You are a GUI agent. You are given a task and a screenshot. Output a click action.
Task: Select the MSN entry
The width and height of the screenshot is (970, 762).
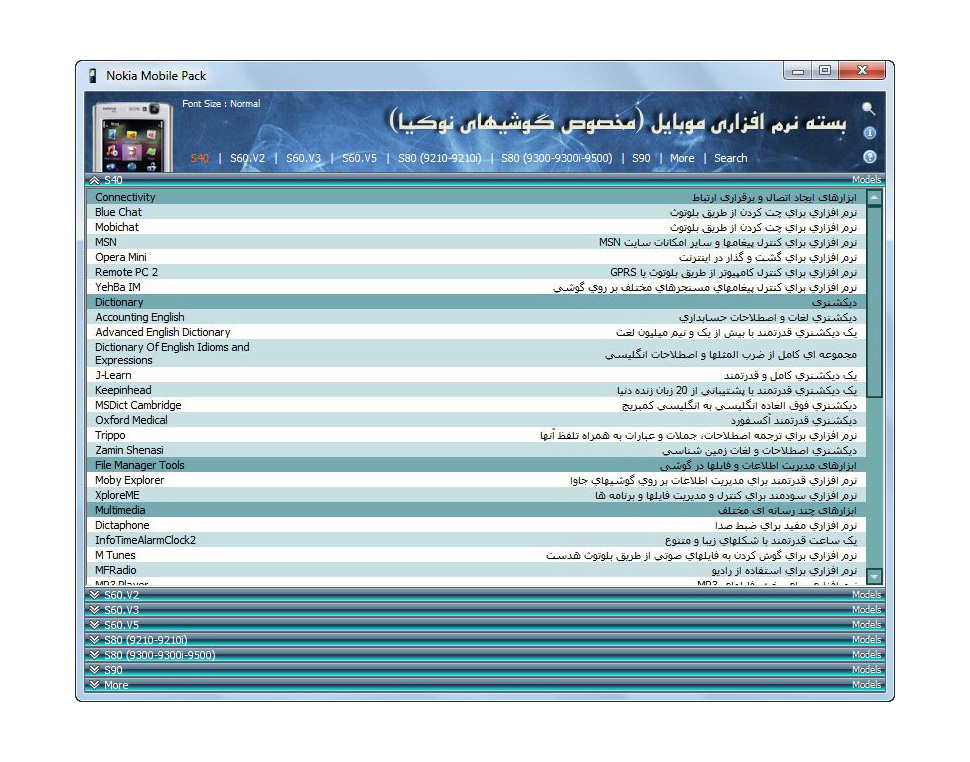point(476,242)
